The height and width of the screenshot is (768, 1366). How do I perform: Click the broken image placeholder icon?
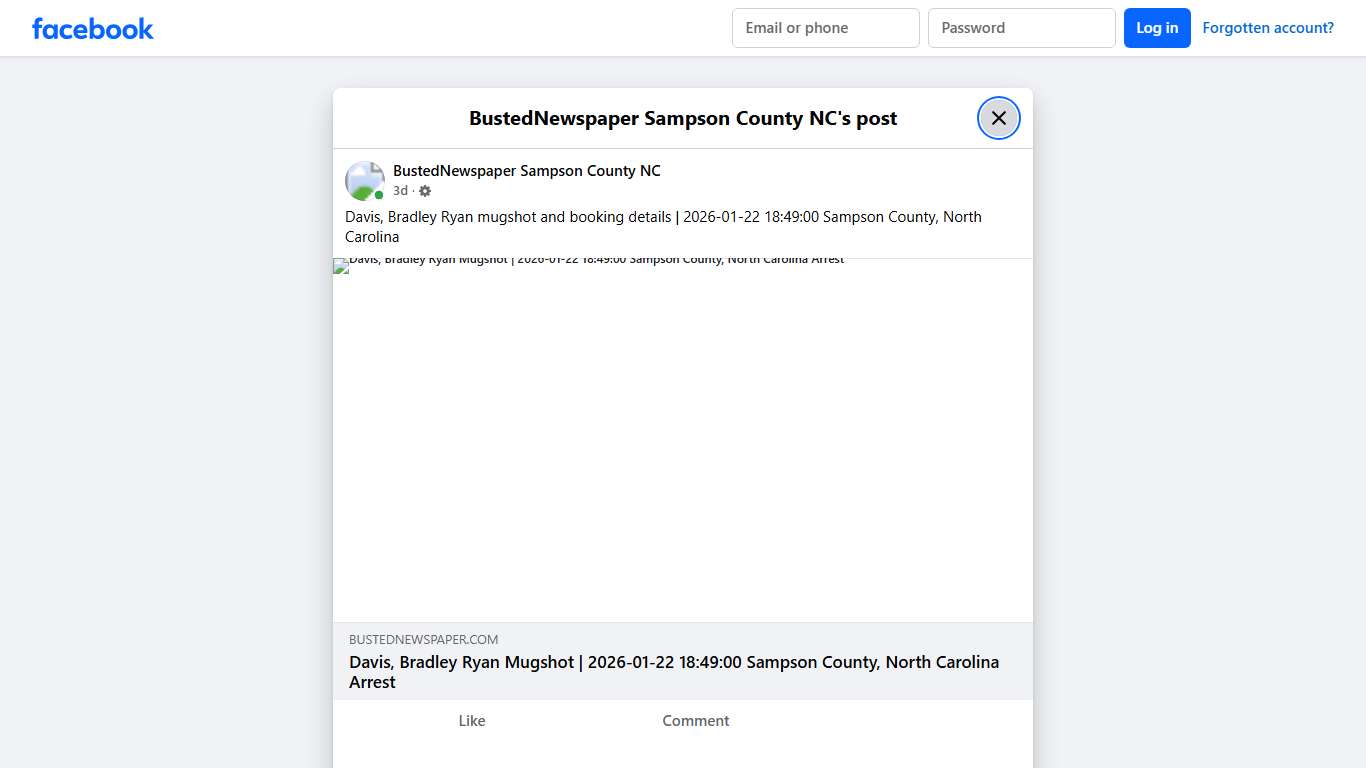coord(339,265)
